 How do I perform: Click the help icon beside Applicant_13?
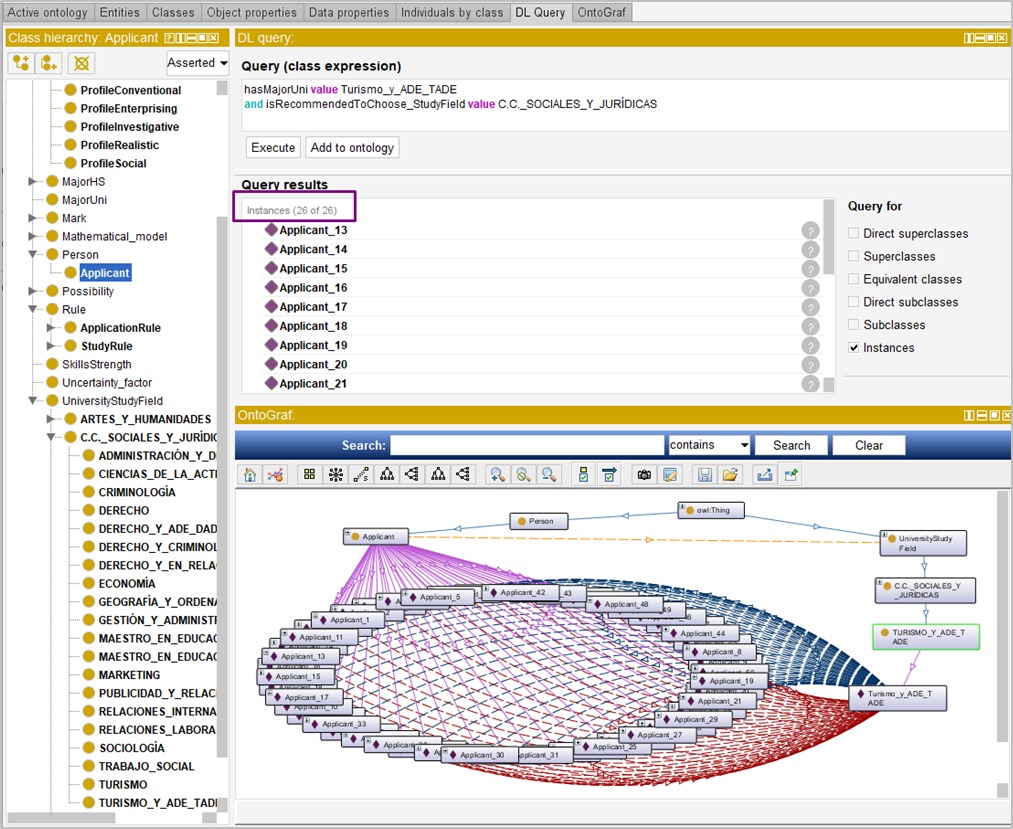coord(810,231)
